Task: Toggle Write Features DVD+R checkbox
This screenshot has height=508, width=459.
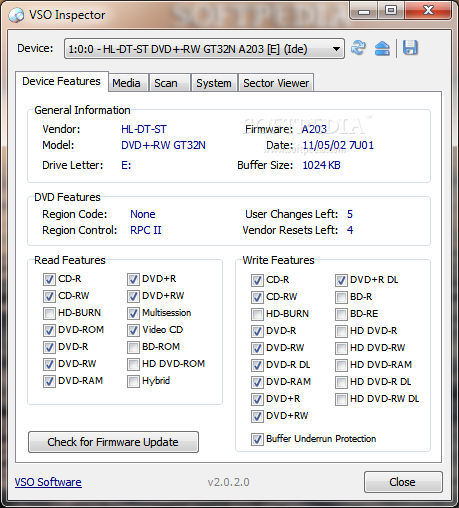Action: click(257, 399)
